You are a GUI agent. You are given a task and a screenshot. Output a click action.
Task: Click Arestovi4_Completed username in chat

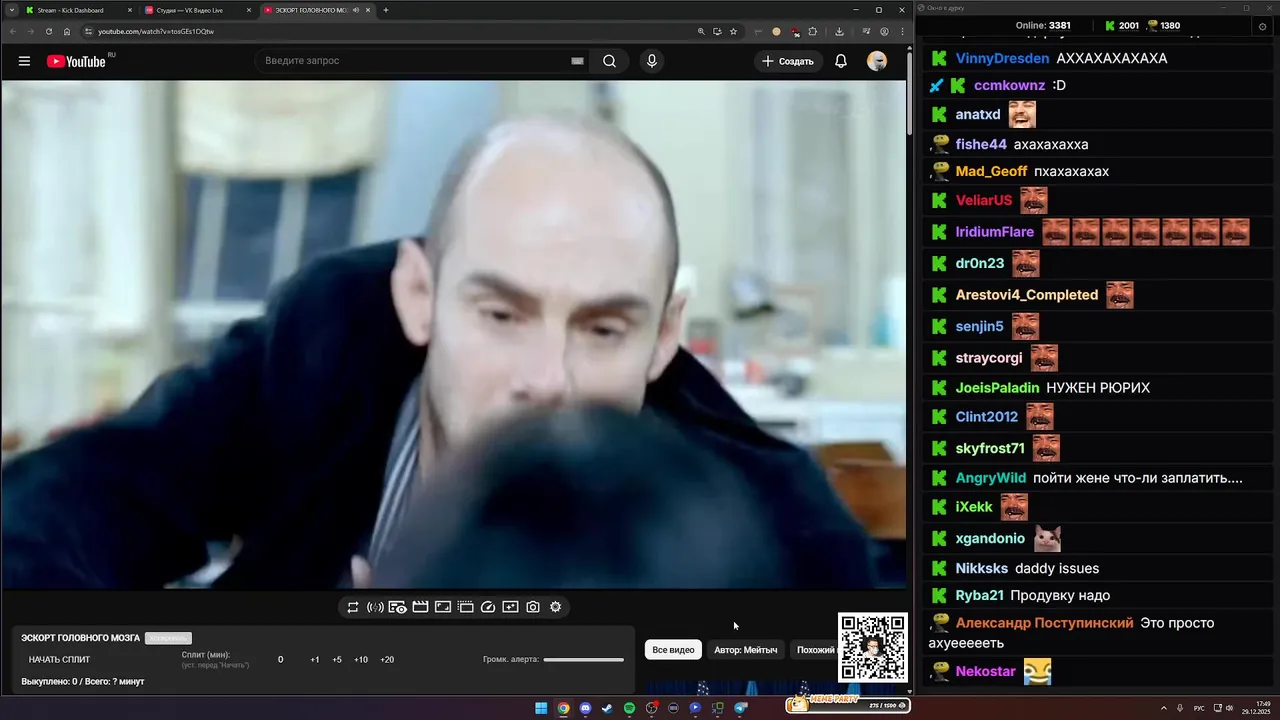click(x=1027, y=295)
